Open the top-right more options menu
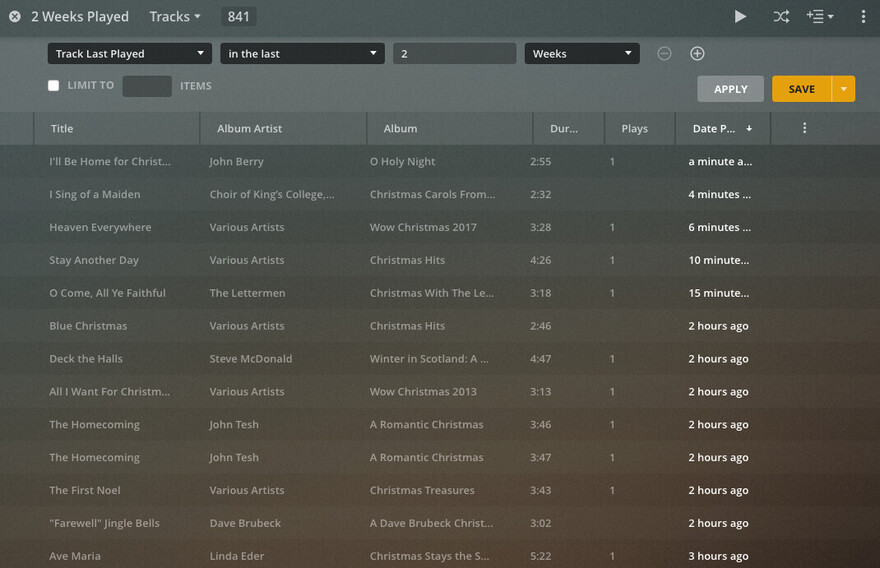 point(863,17)
